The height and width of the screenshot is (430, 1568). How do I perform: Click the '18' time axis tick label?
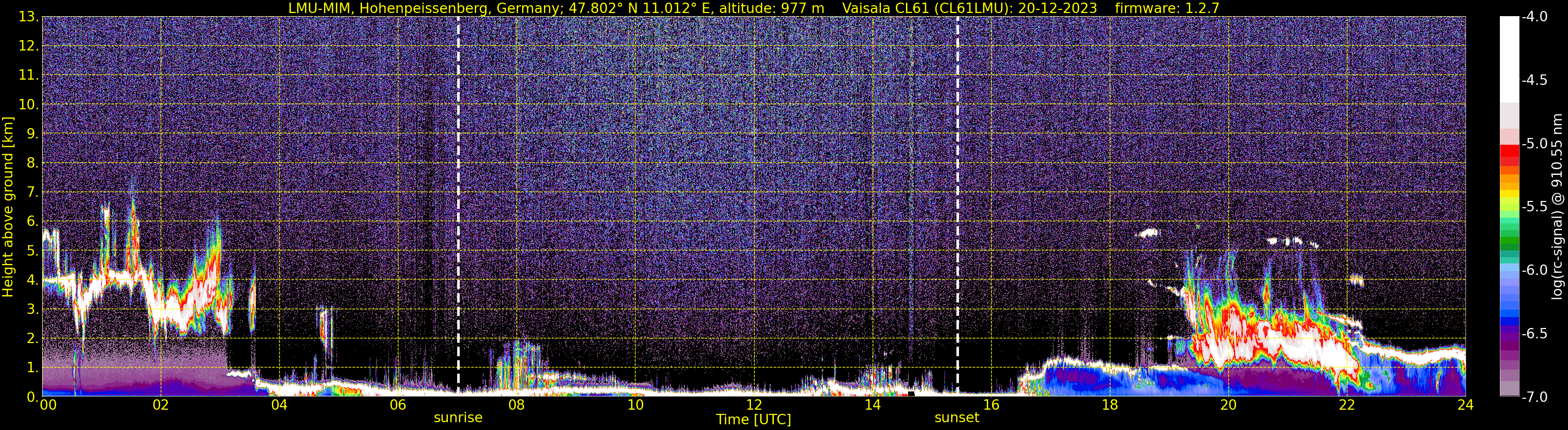1110,405
